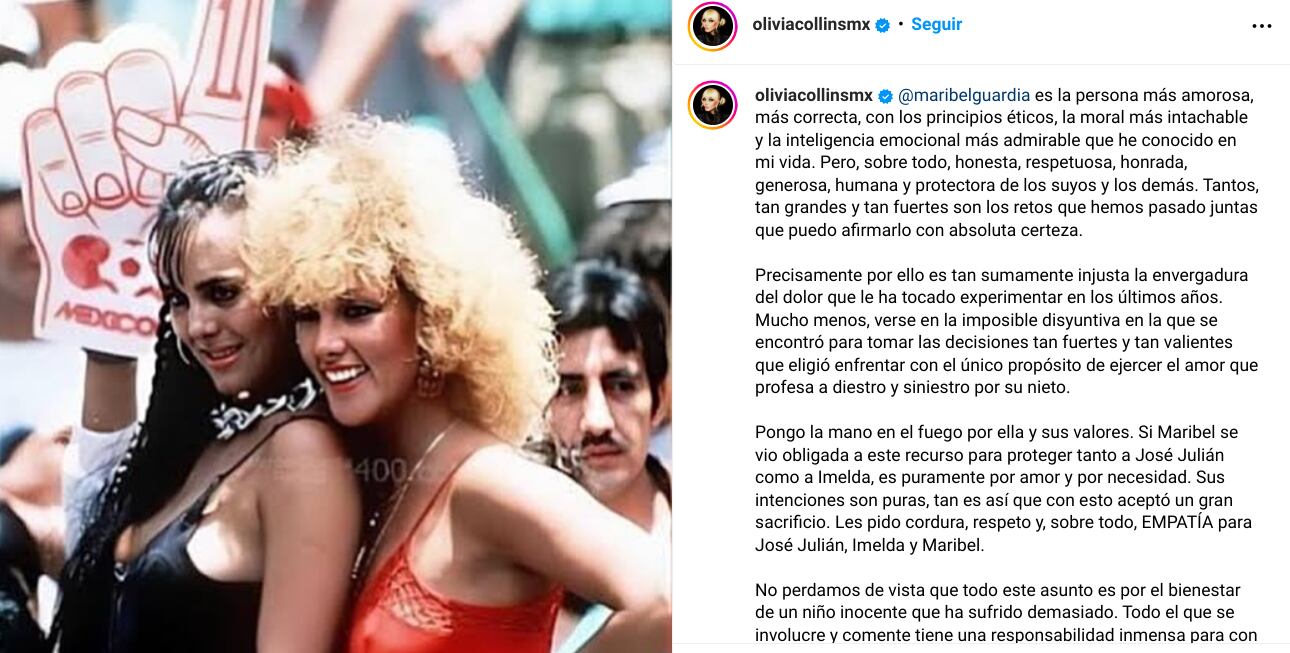Image resolution: width=1290 pixels, height=653 pixels.
Task: Open the profile avatar beside the caption
Action: point(713,106)
